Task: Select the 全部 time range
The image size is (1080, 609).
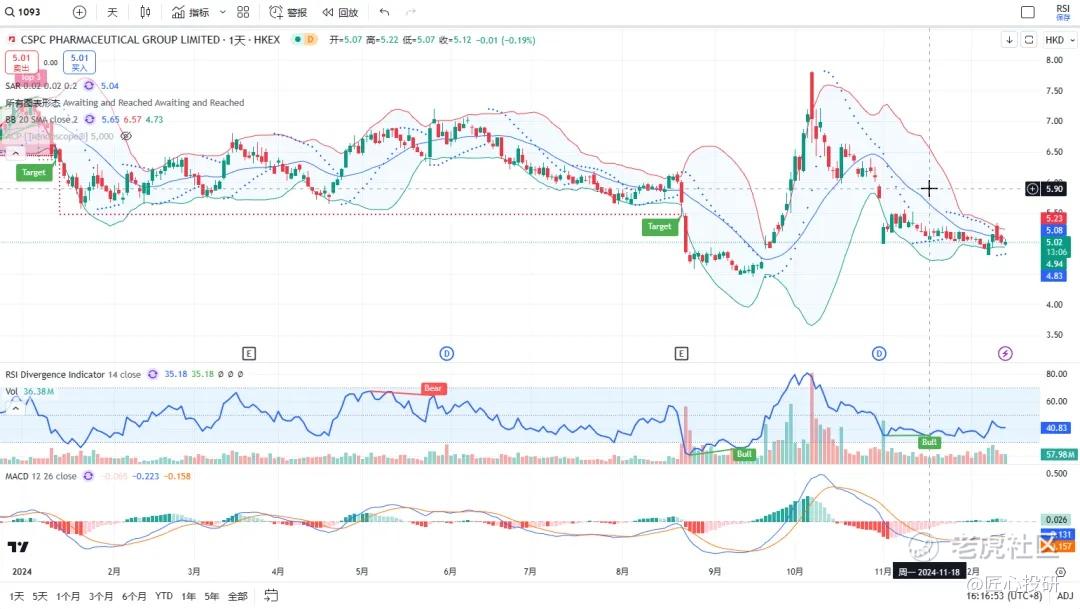Action: (237, 596)
